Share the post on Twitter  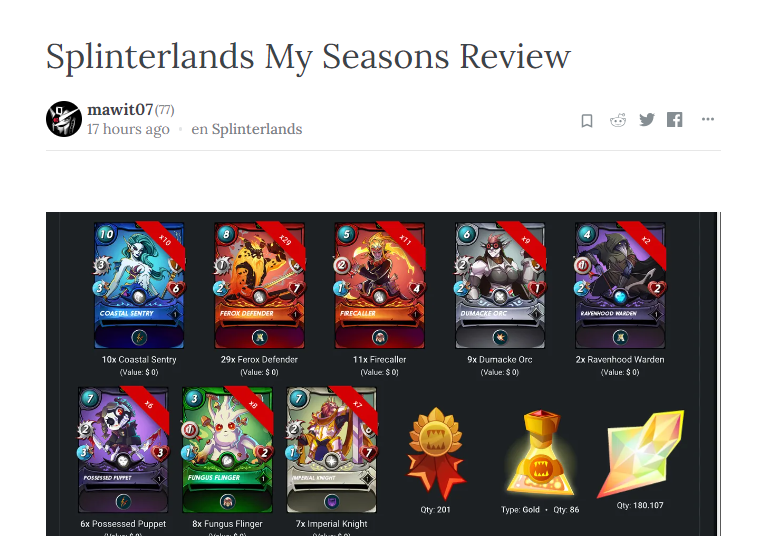647,120
